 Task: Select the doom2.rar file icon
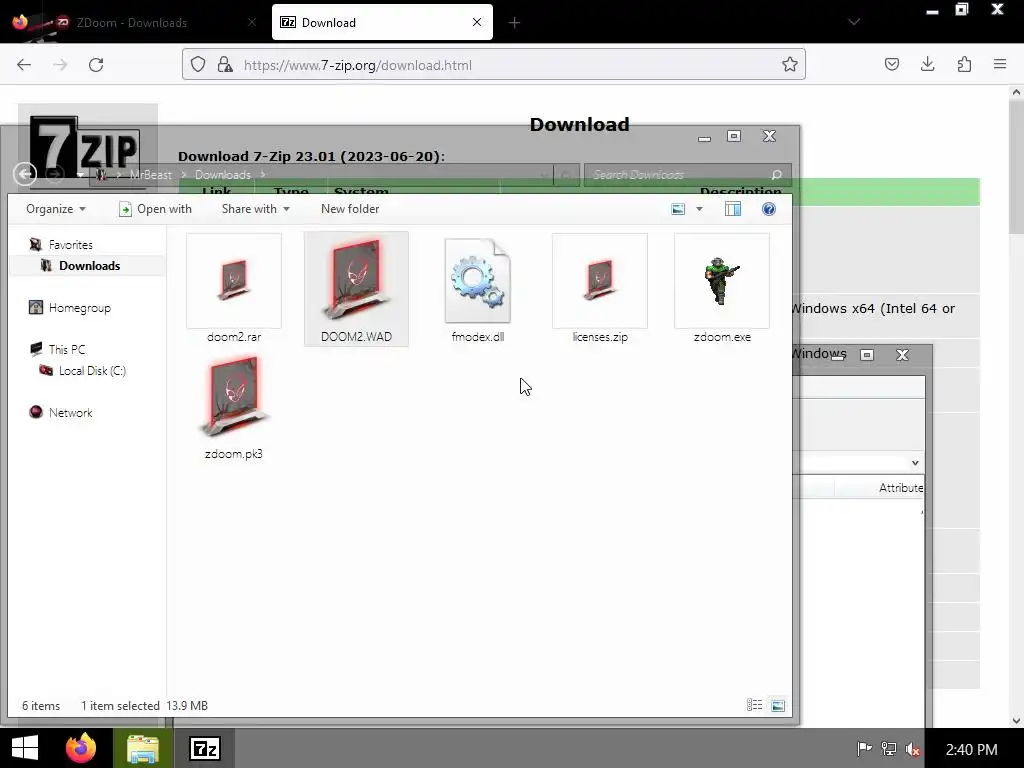234,280
